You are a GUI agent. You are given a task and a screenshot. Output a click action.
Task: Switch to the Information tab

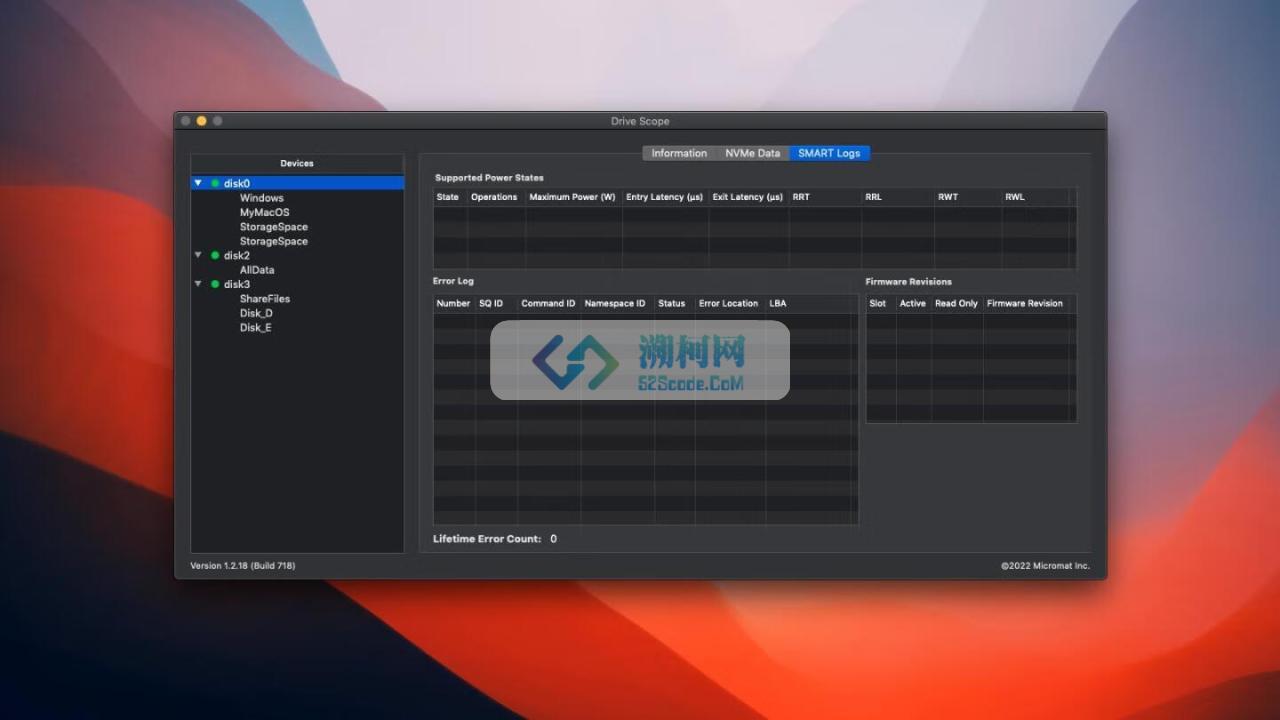click(x=679, y=153)
